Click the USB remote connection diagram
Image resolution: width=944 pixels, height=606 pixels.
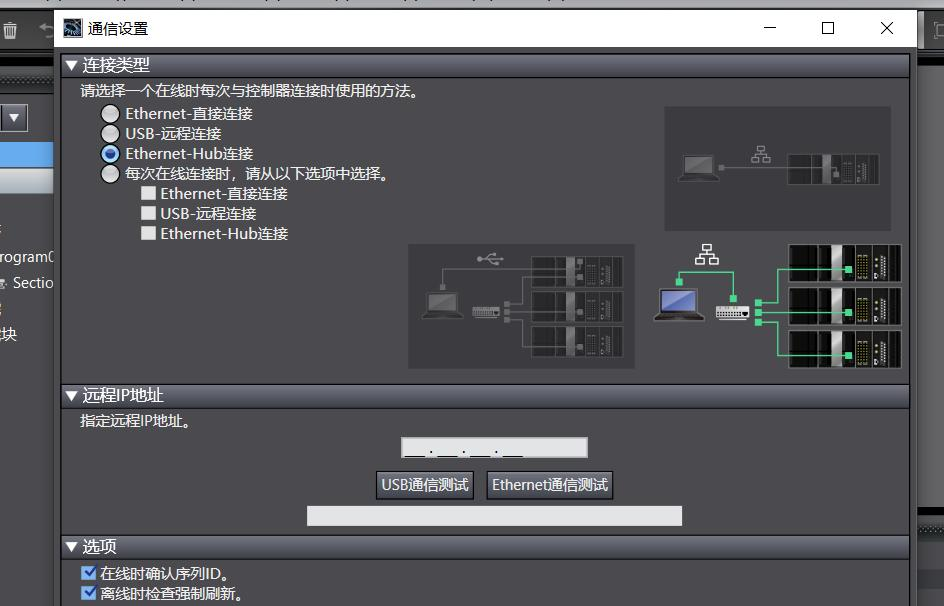pyautogui.click(x=521, y=306)
